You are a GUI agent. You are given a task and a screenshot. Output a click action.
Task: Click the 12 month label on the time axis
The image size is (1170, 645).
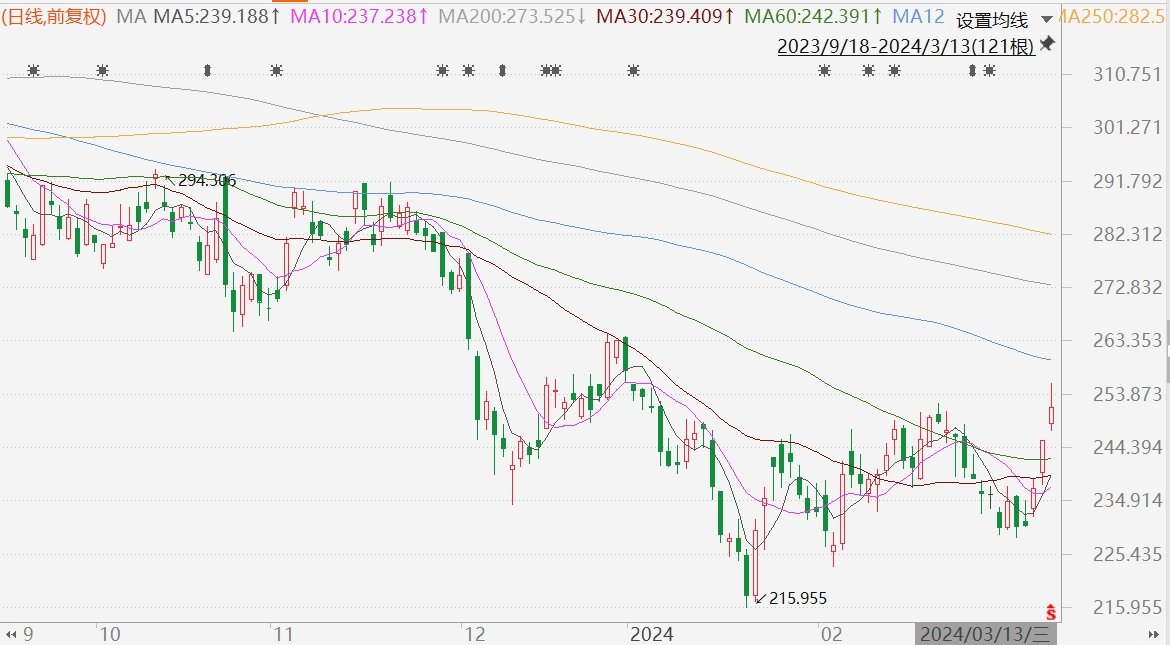point(475,635)
